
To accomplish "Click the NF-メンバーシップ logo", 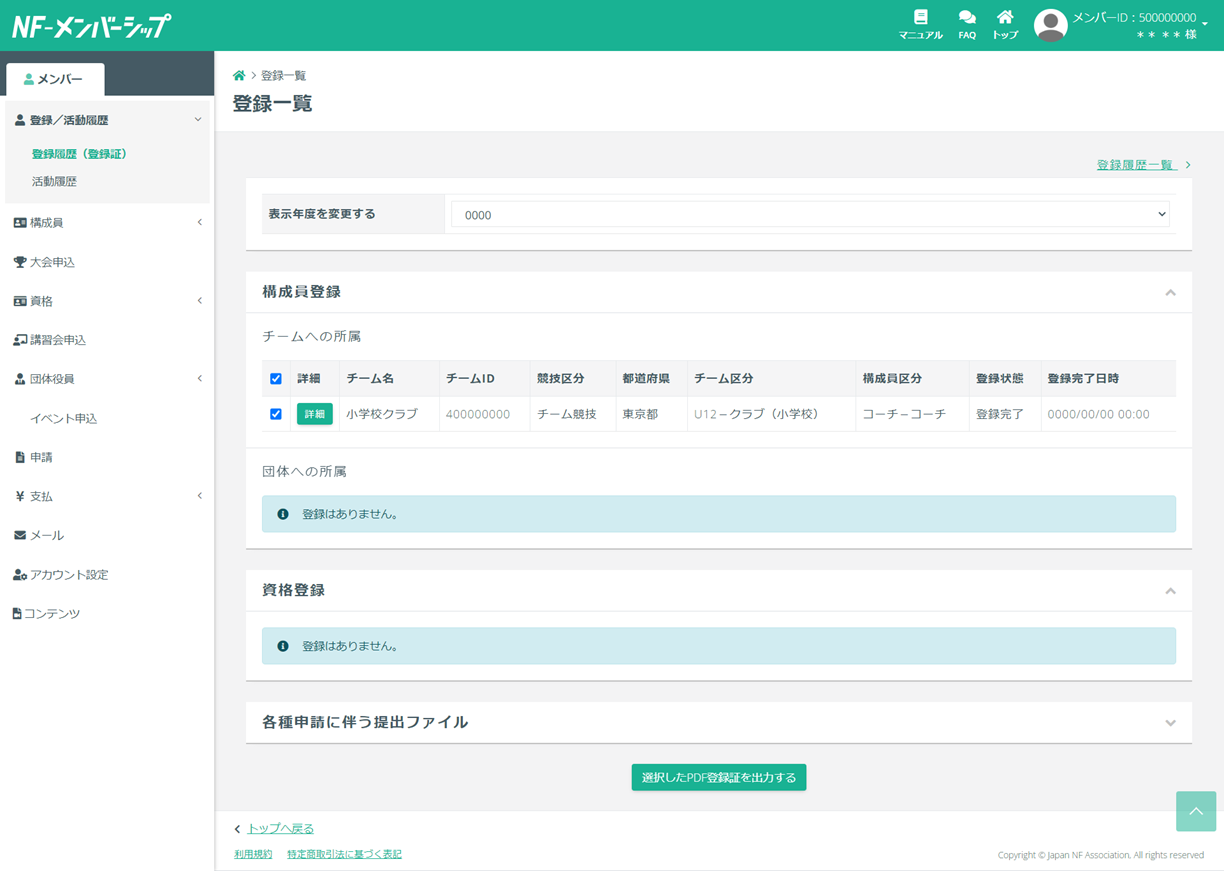I will [x=91, y=26].
